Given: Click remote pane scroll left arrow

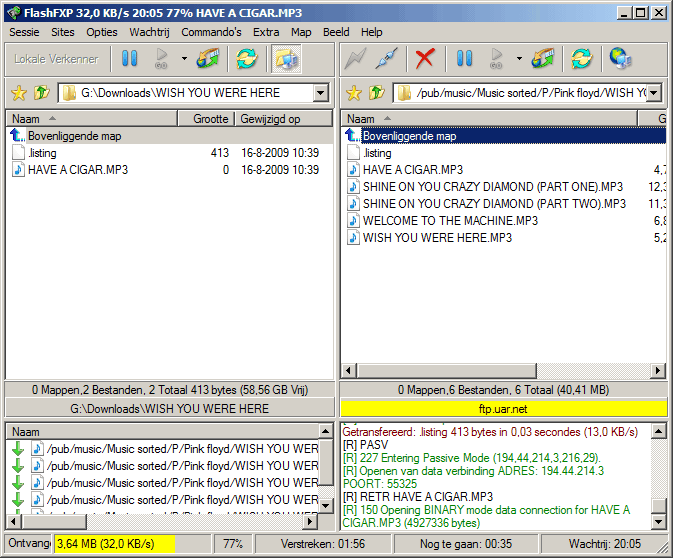Looking at the screenshot, I should pos(349,370).
